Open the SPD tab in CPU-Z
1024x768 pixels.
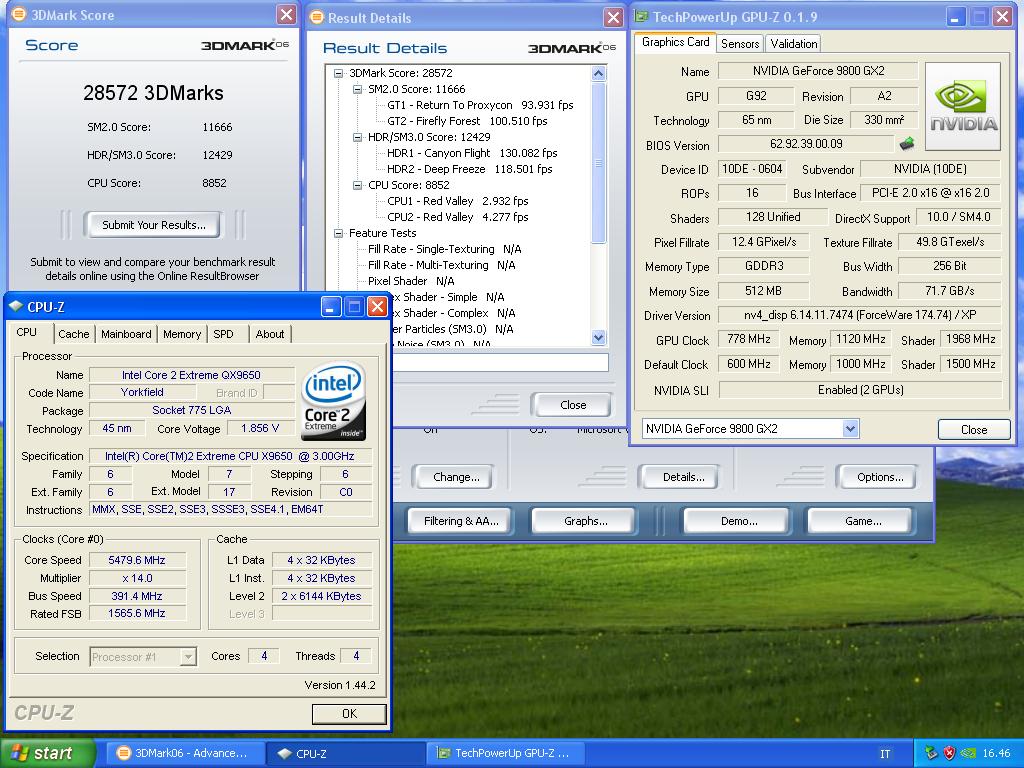pos(223,334)
